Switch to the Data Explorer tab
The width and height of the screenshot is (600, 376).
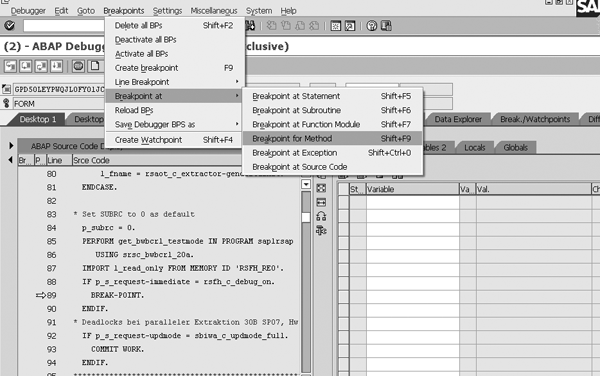pyautogui.click(x=458, y=119)
